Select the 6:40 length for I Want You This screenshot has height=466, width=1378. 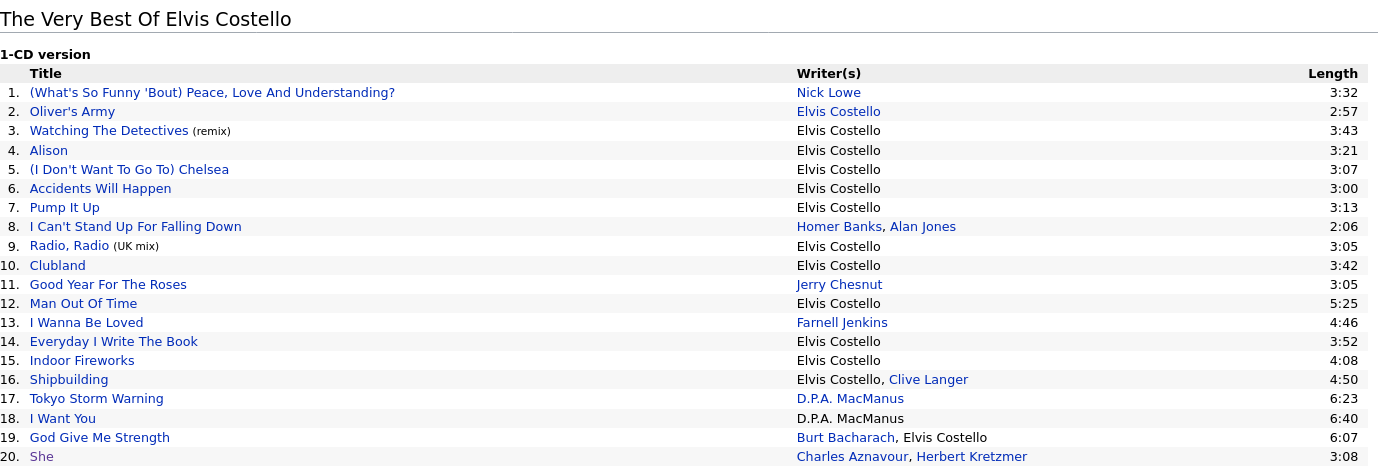tap(1344, 419)
